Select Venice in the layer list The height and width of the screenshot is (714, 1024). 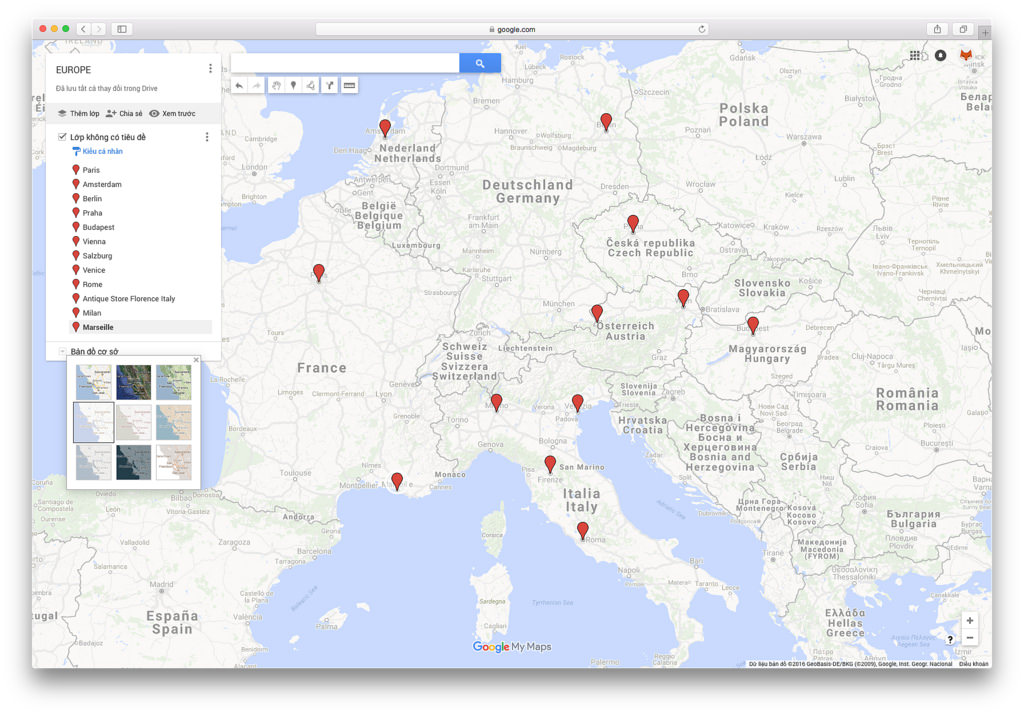pyautogui.click(x=93, y=270)
